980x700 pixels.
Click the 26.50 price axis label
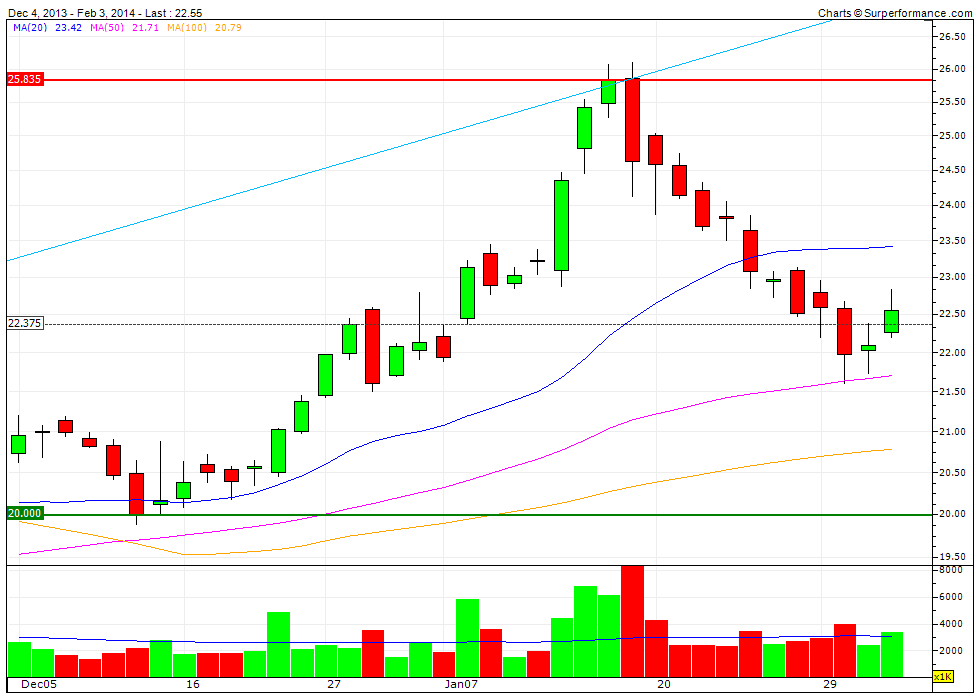(x=952, y=37)
